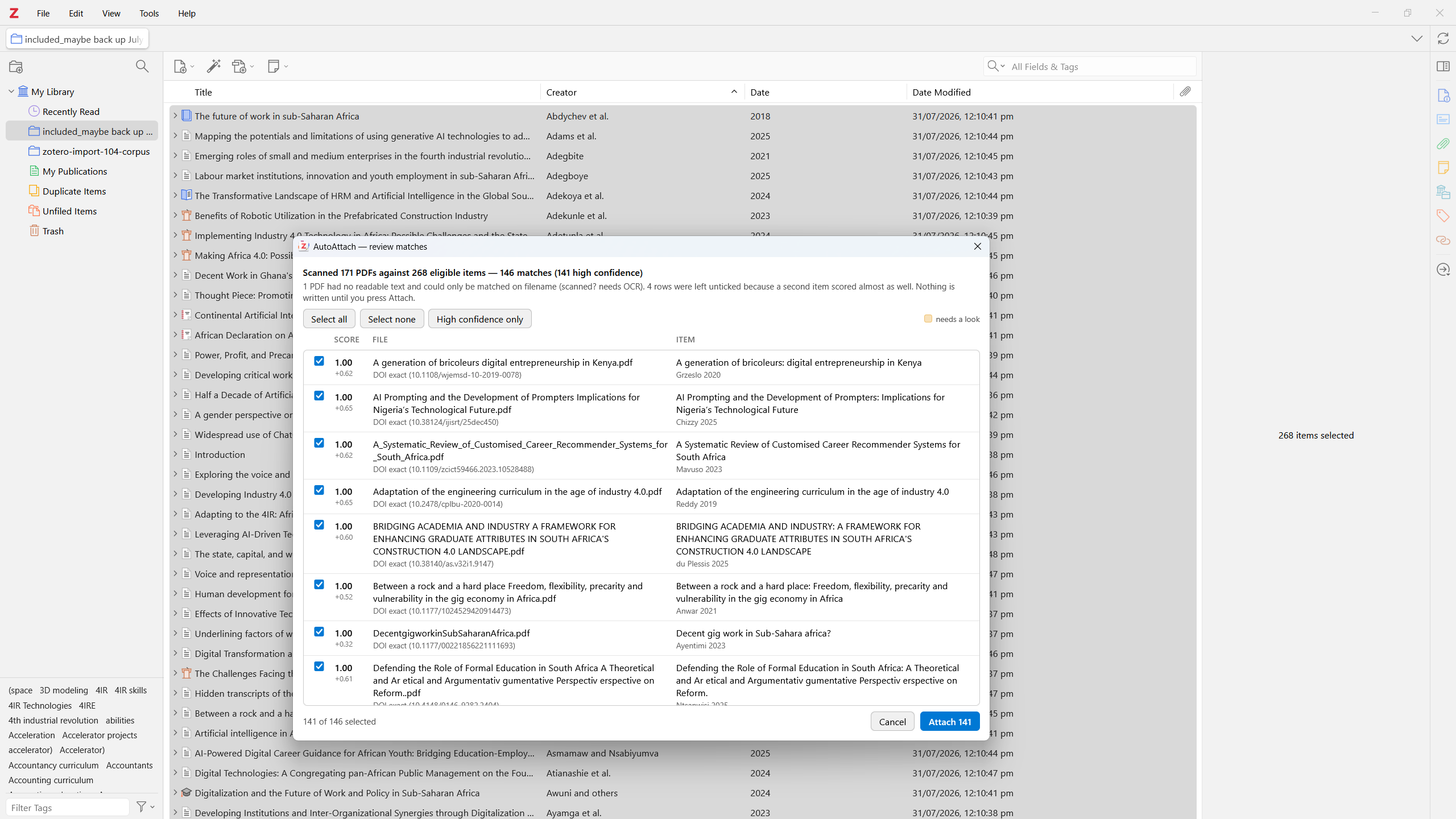The width and height of the screenshot is (1456, 819).
Task: Uncheck the DecentgigworkinSubSaharanAfrica.pdf match
Action: (x=319, y=632)
